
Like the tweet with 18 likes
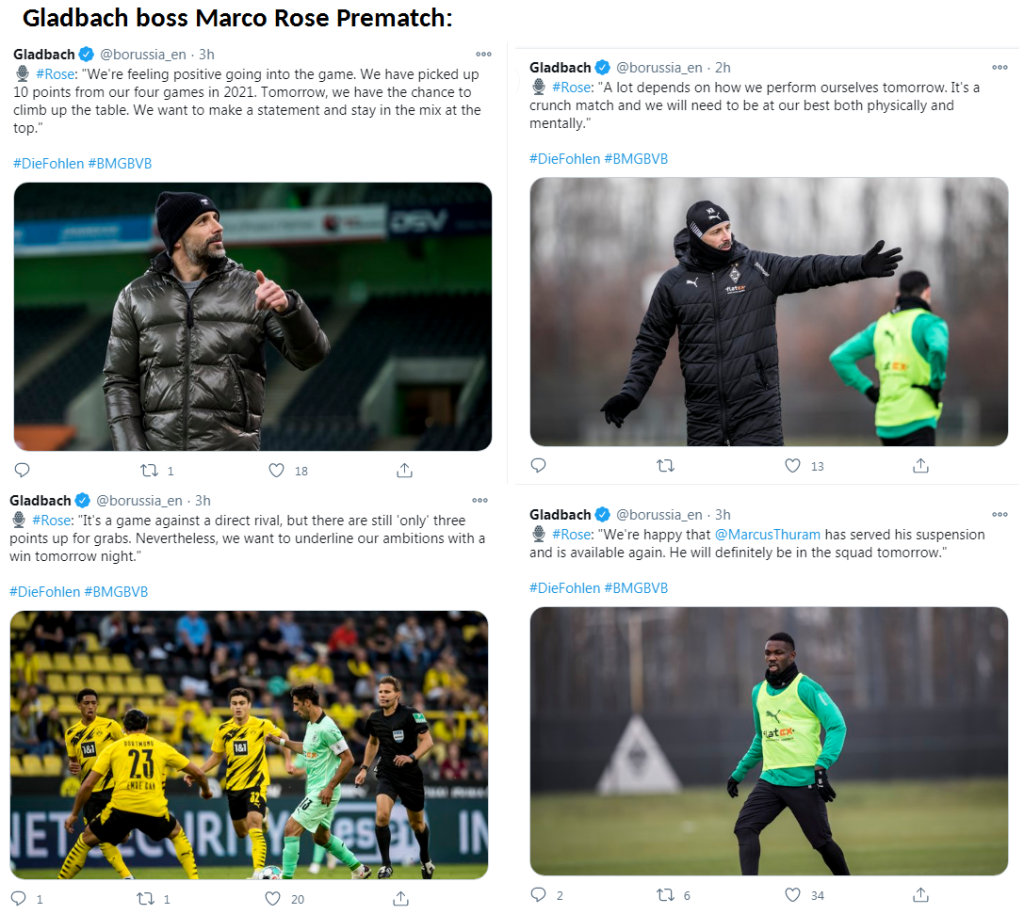tap(277, 470)
